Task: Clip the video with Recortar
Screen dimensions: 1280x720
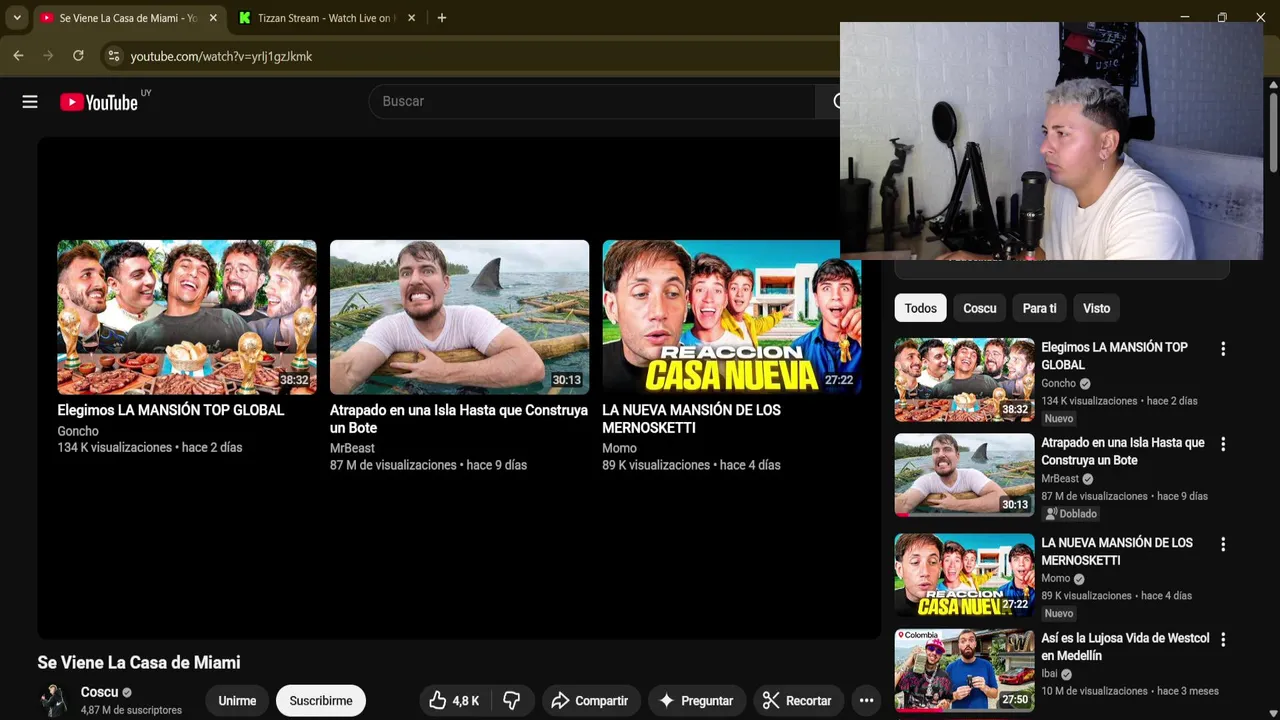Action: (x=798, y=701)
